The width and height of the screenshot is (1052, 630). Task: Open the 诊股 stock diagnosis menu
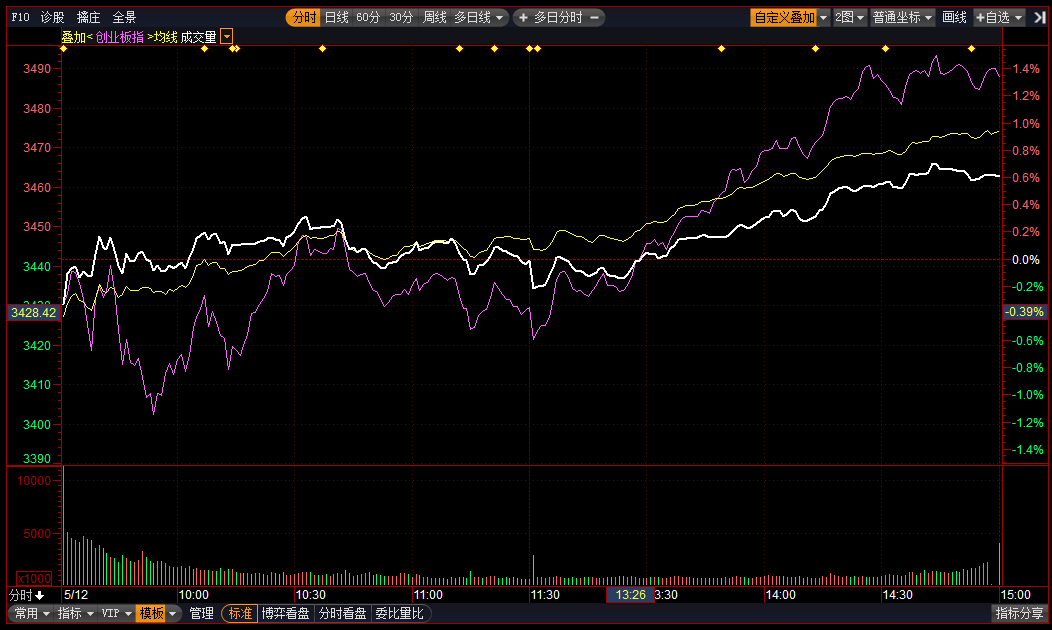click(52, 17)
